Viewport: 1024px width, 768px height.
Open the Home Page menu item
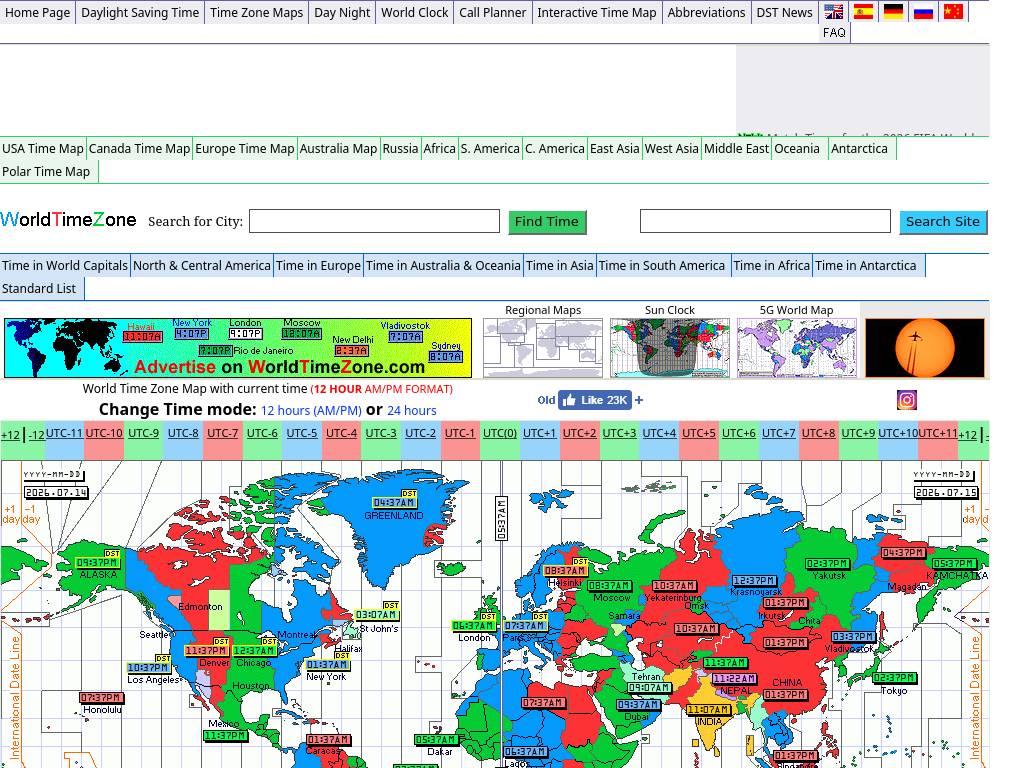tap(37, 12)
